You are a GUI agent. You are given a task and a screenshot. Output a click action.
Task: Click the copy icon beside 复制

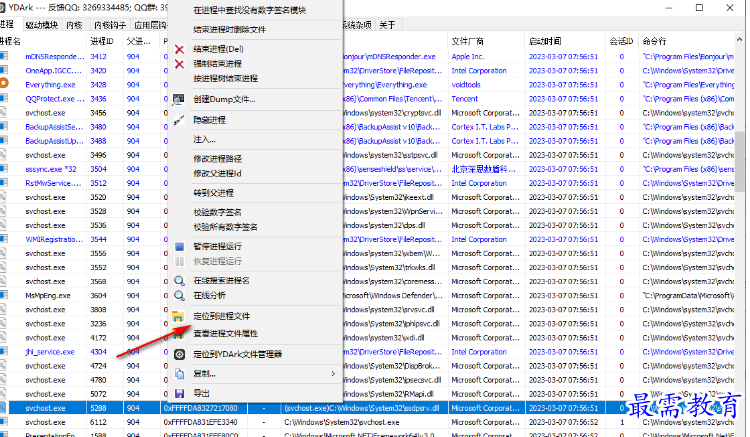tap(179, 374)
